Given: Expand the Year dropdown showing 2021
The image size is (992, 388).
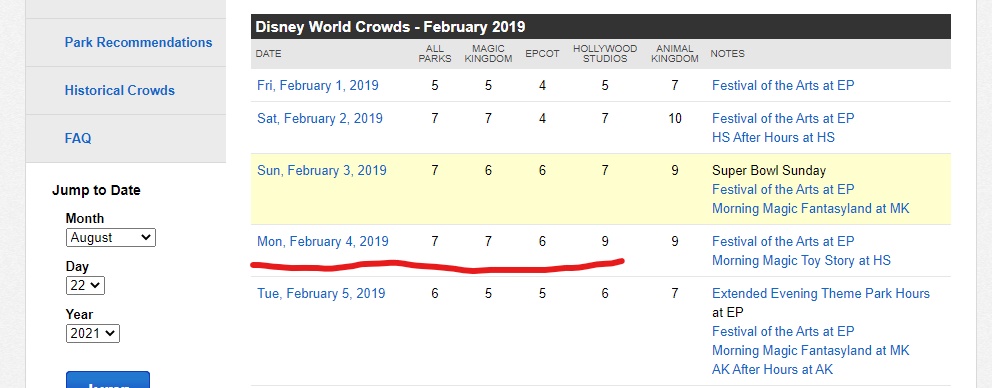Looking at the screenshot, I should [x=93, y=334].
